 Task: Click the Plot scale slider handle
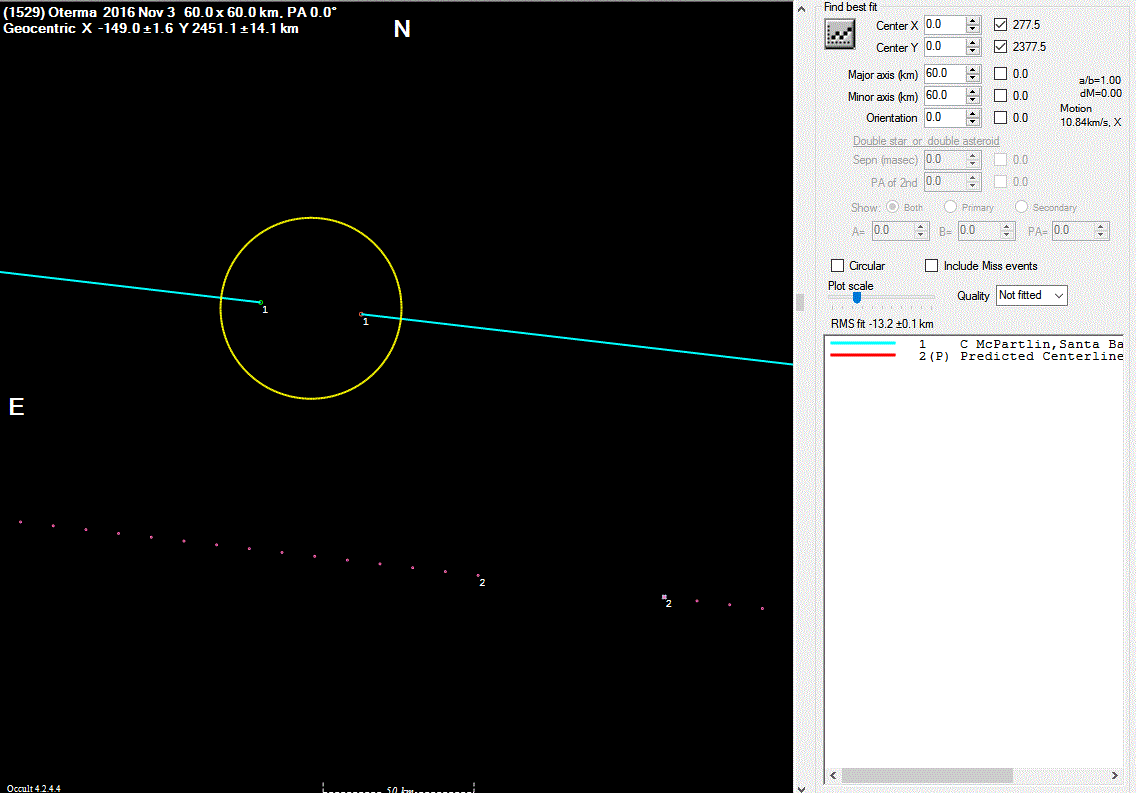coord(857,297)
